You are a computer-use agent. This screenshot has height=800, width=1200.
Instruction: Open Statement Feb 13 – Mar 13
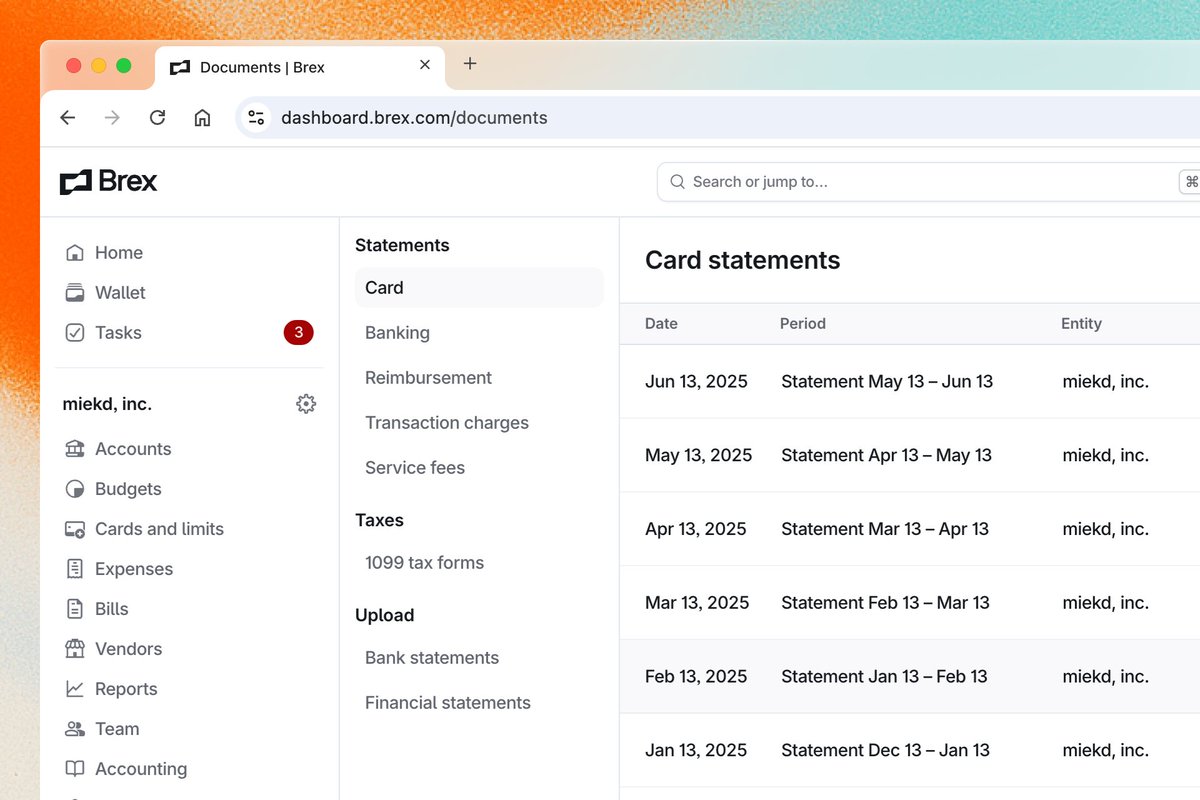coord(885,603)
